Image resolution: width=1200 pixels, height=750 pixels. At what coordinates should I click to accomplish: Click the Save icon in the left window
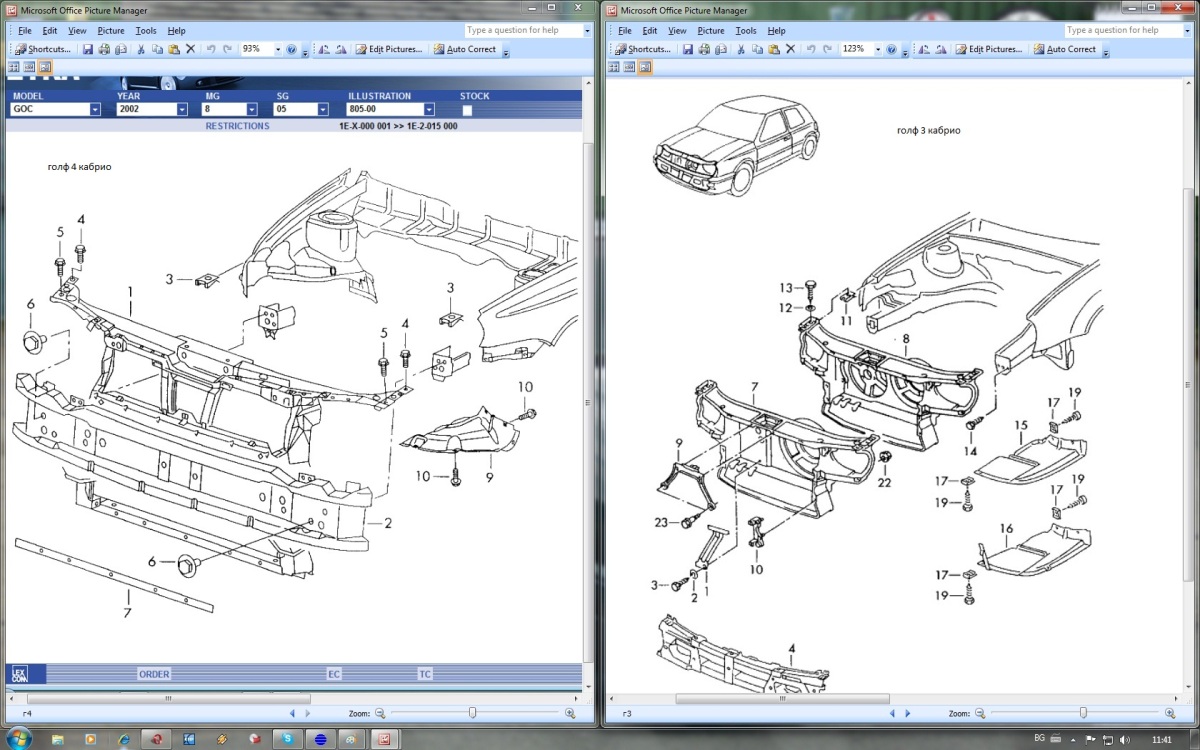88,49
